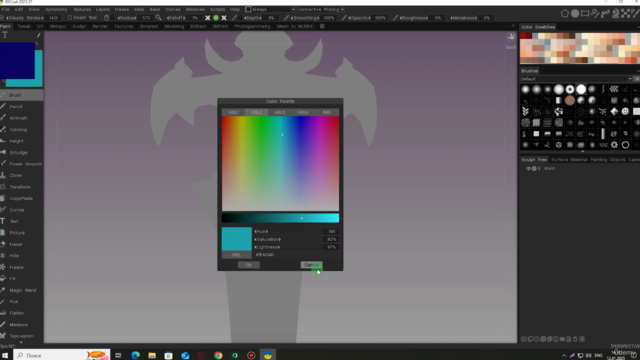Pick the brown textured brush alpha
This screenshot has width=640, height=360.
pyautogui.click(x=570, y=100)
